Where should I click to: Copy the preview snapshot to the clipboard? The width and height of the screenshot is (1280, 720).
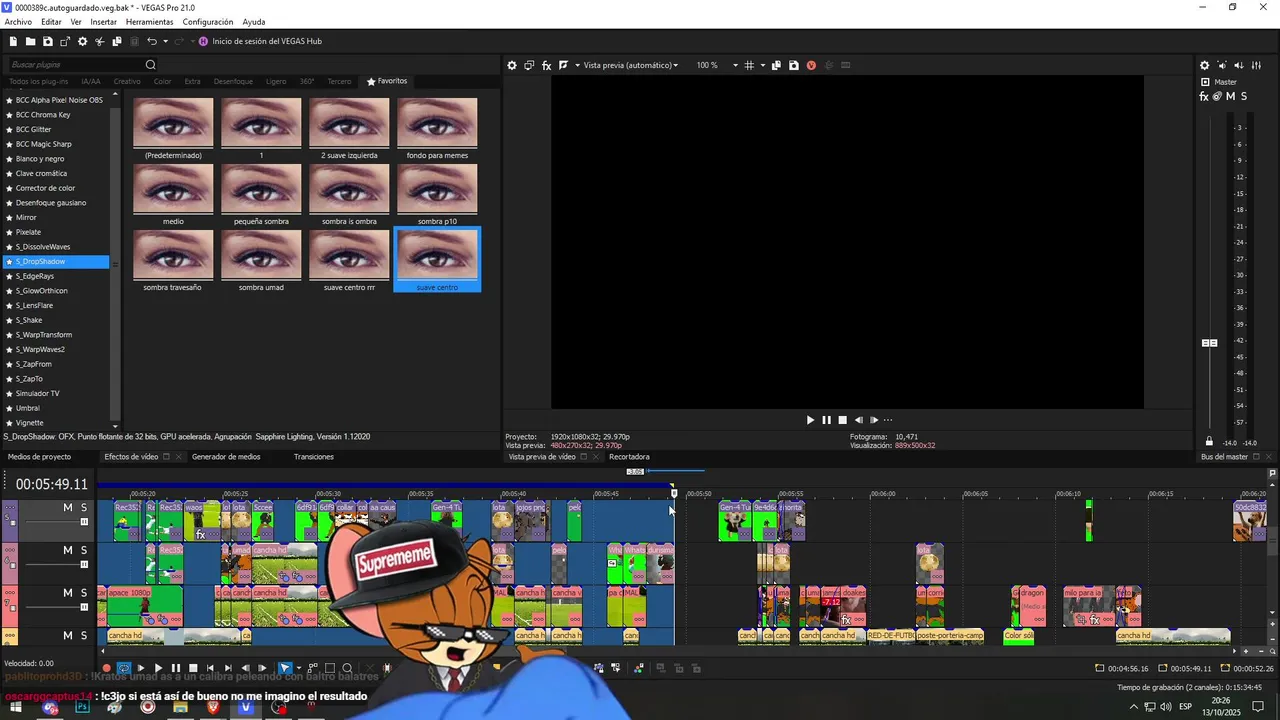[x=776, y=65]
